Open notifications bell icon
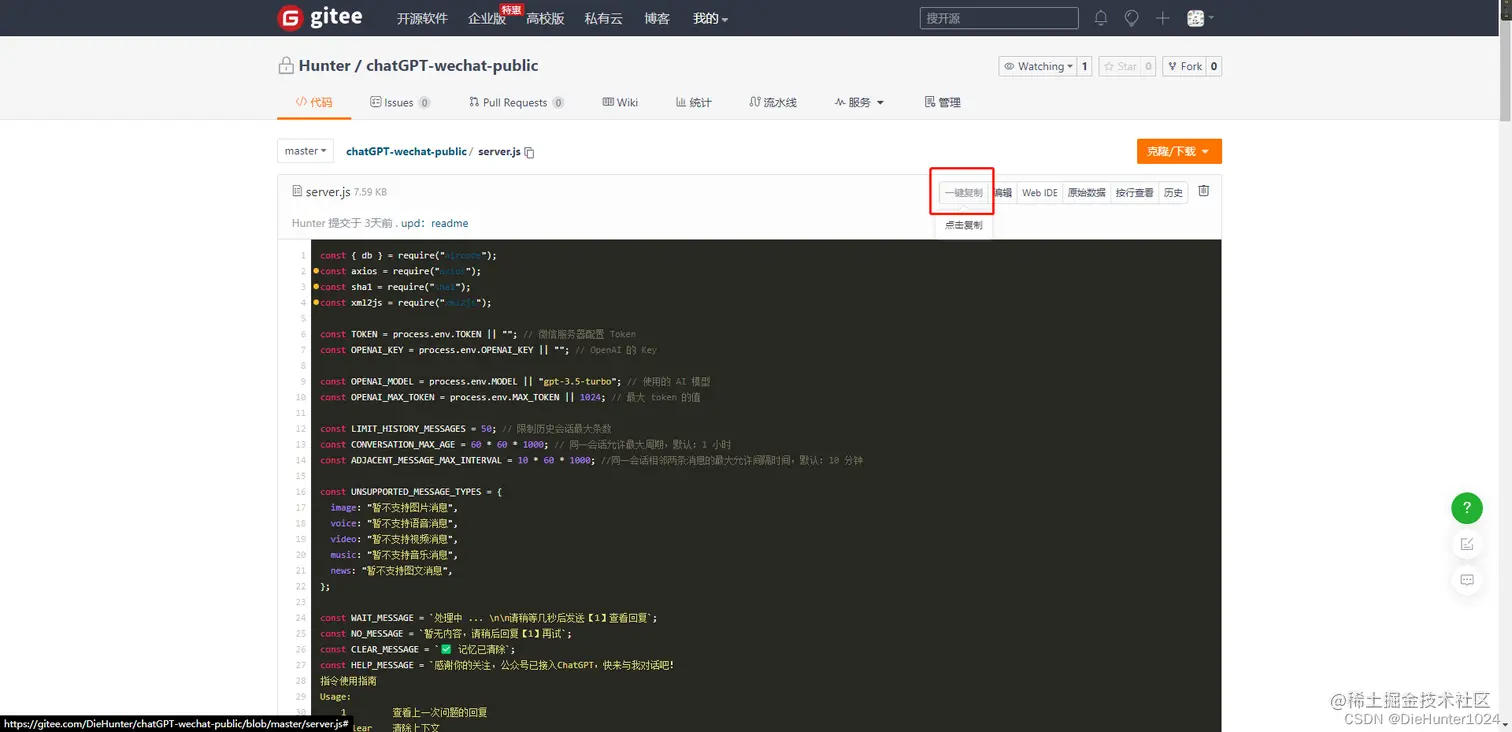Viewport: 1512px width, 732px height. pyautogui.click(x=1101, y=18)
